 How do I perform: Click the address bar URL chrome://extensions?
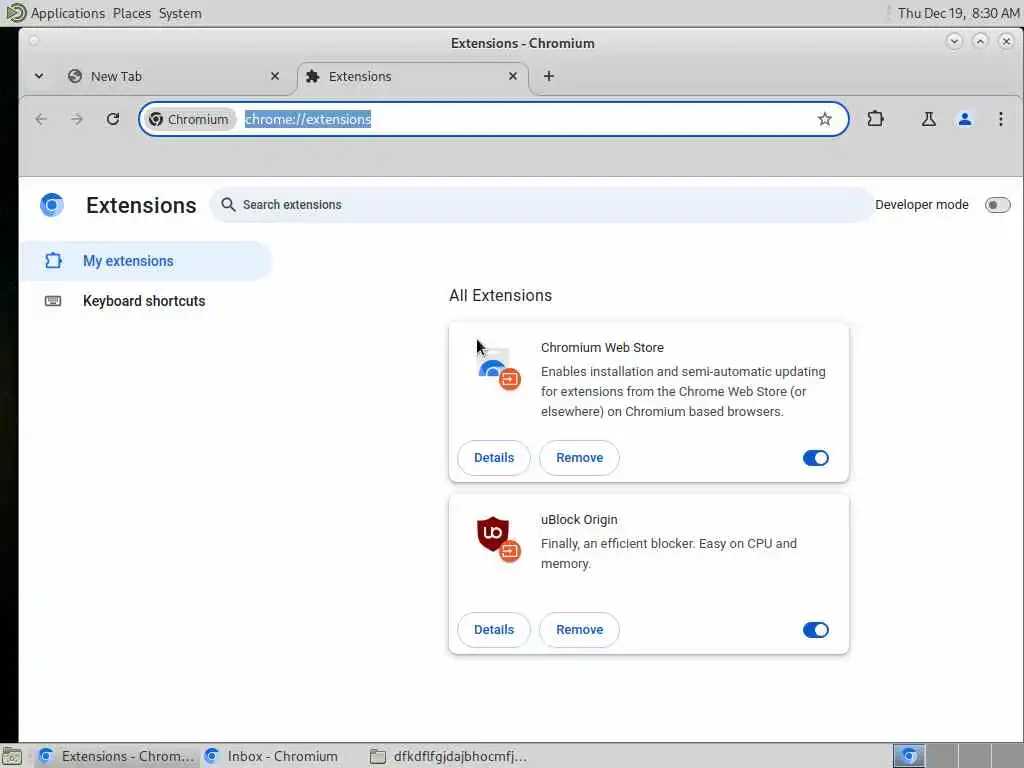tap(308, 119)
